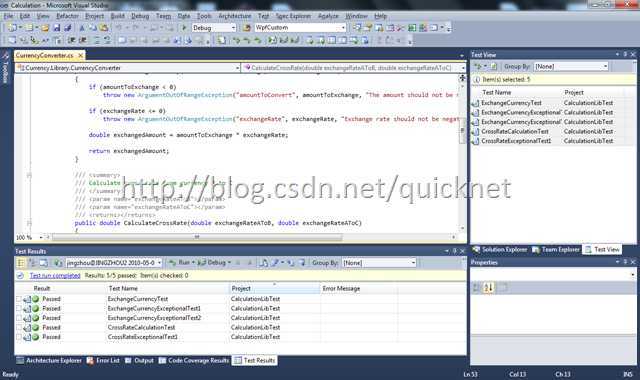Open the WpfCustom find combo box
Image resolution: width=640 pixels, height=380 pixels.
click(x=343, y=28)
